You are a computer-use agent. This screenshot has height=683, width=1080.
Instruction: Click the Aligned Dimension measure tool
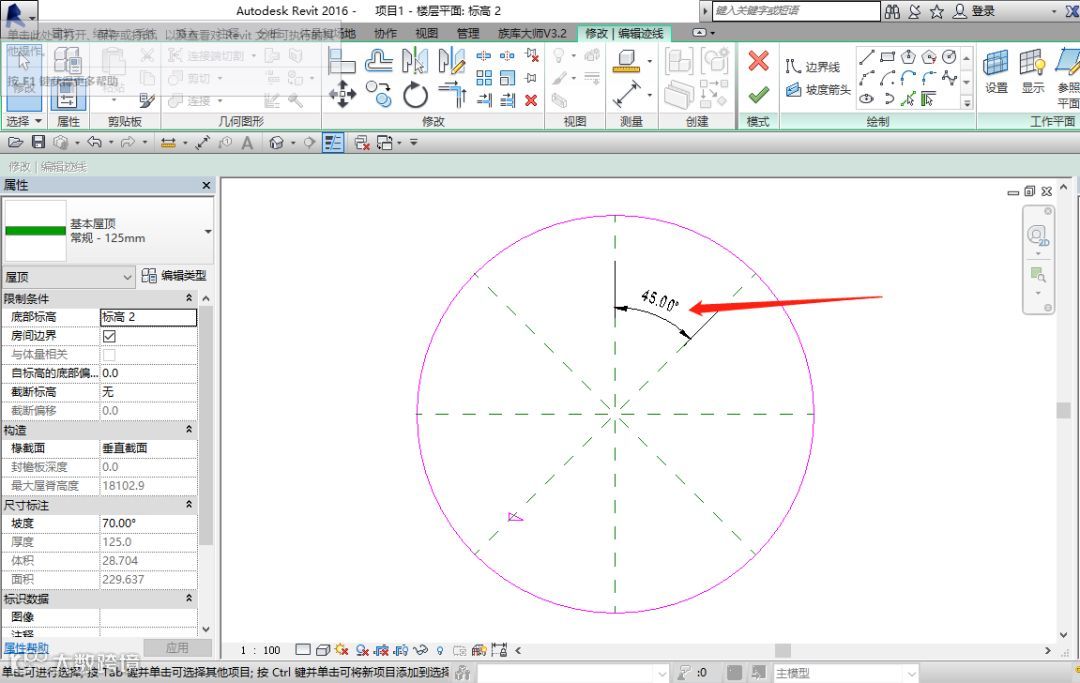tap(627, 95)
